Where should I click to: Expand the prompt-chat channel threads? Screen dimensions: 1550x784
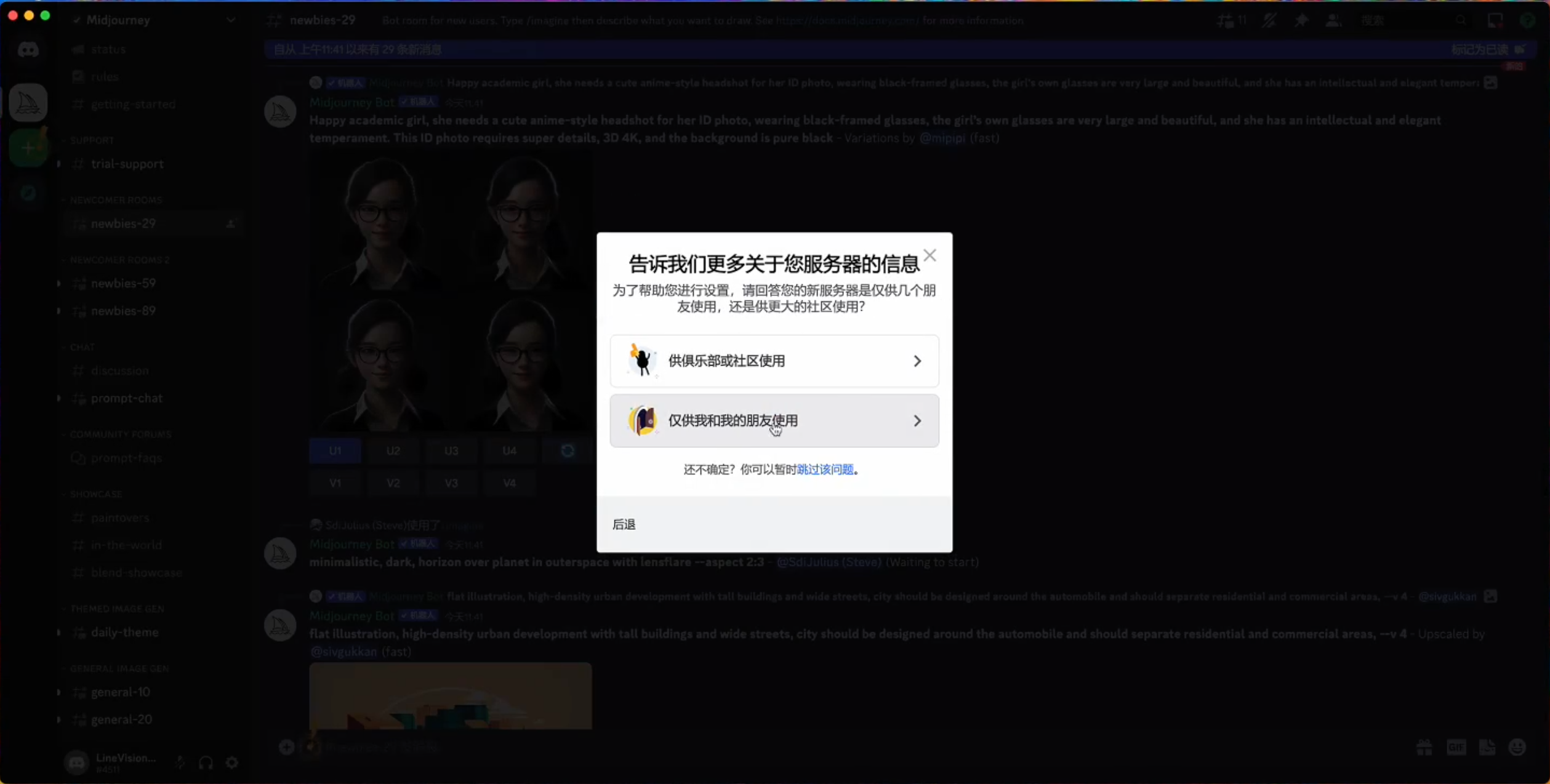(59, 398)
